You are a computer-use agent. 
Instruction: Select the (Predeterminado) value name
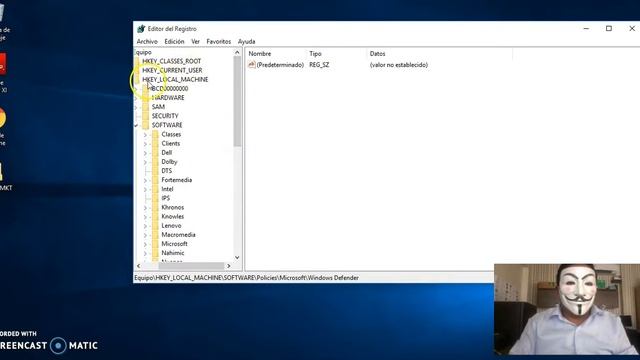(280, 65)
